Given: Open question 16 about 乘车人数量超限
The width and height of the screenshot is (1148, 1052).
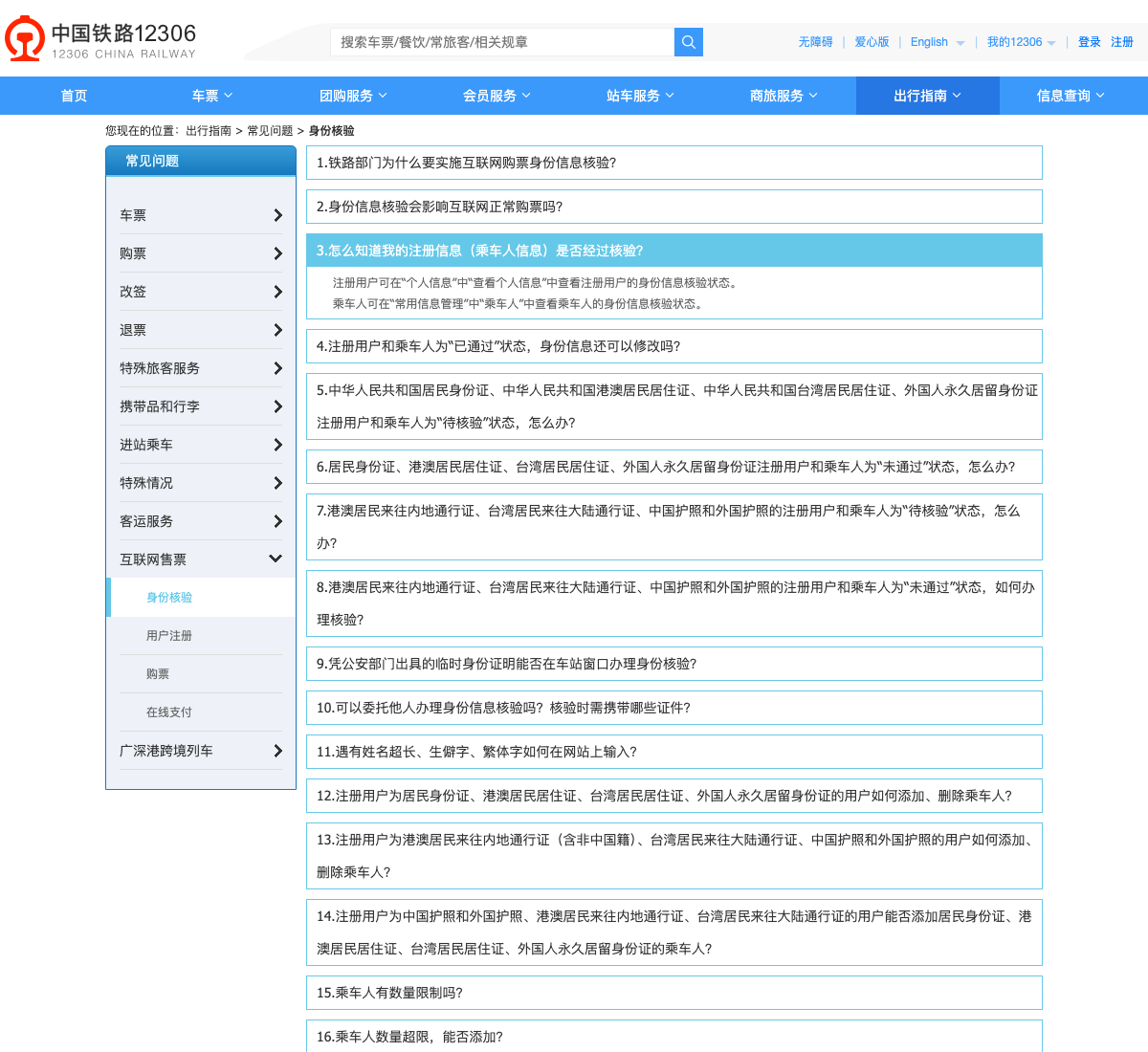Looking at the screenshot, I should 673,1037.
